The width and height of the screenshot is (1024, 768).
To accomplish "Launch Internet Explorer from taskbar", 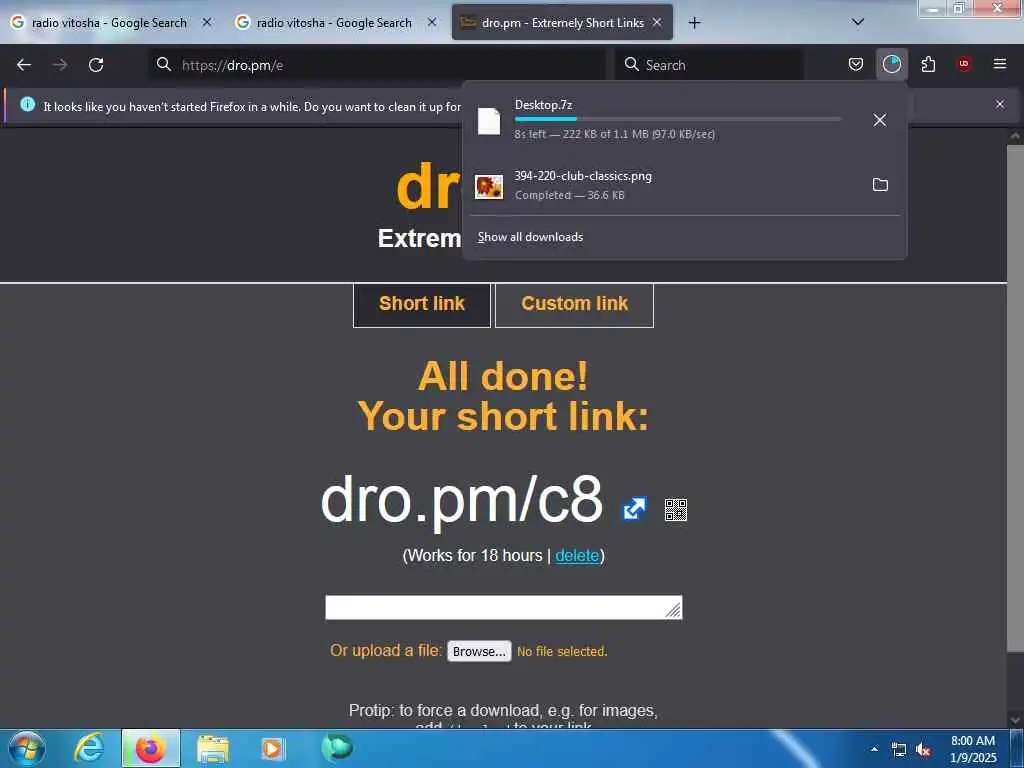I will (89, 748).
